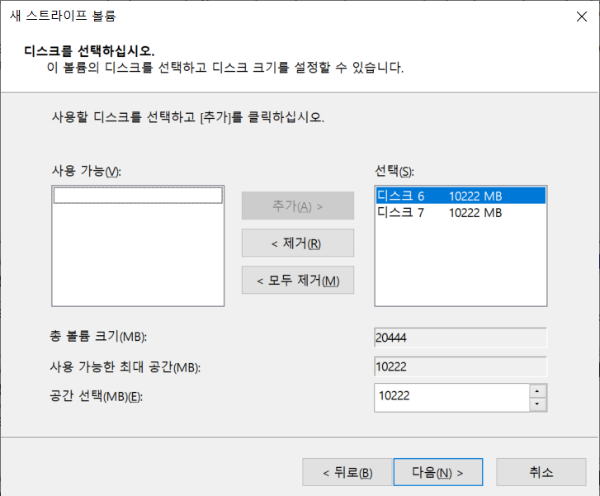This screenshot has width=600, height=496.
Task: Increase 공간 선택 value with up arrow
Action: click(x=538, y=391)
